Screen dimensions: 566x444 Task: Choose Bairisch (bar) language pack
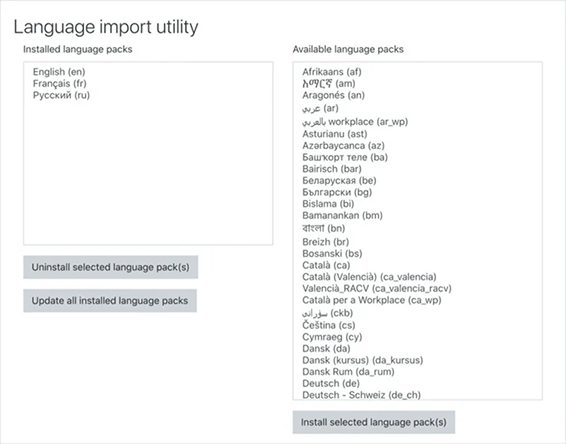click(x=332, y=169)
